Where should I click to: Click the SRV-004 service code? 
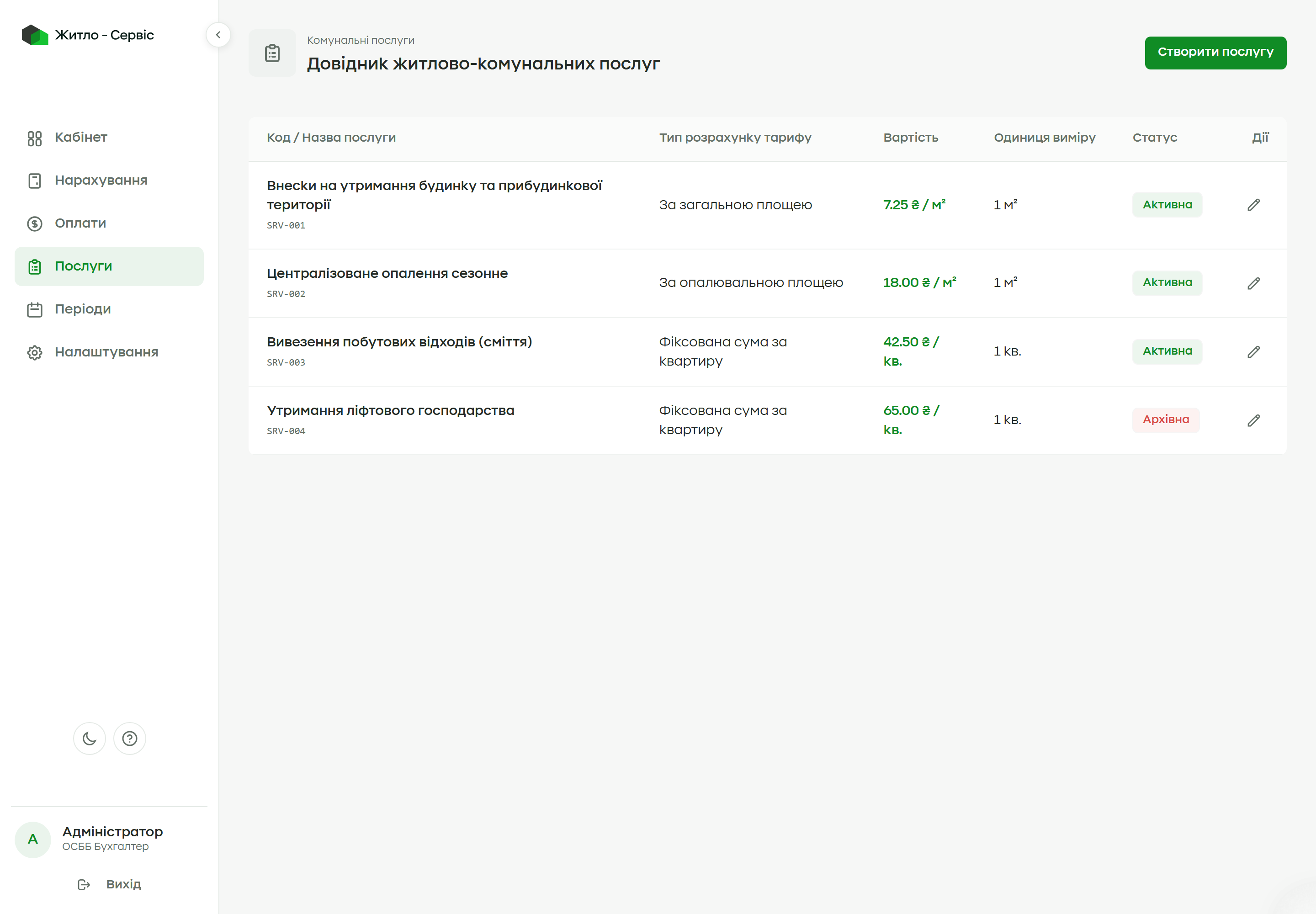pos(286,431)
